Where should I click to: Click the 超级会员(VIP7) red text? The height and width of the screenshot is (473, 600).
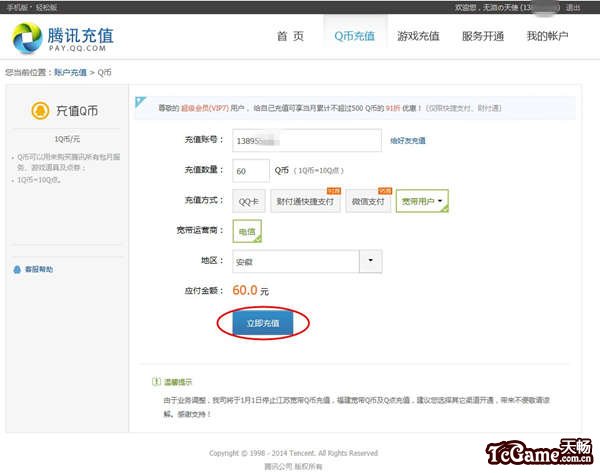click(205, 108)
